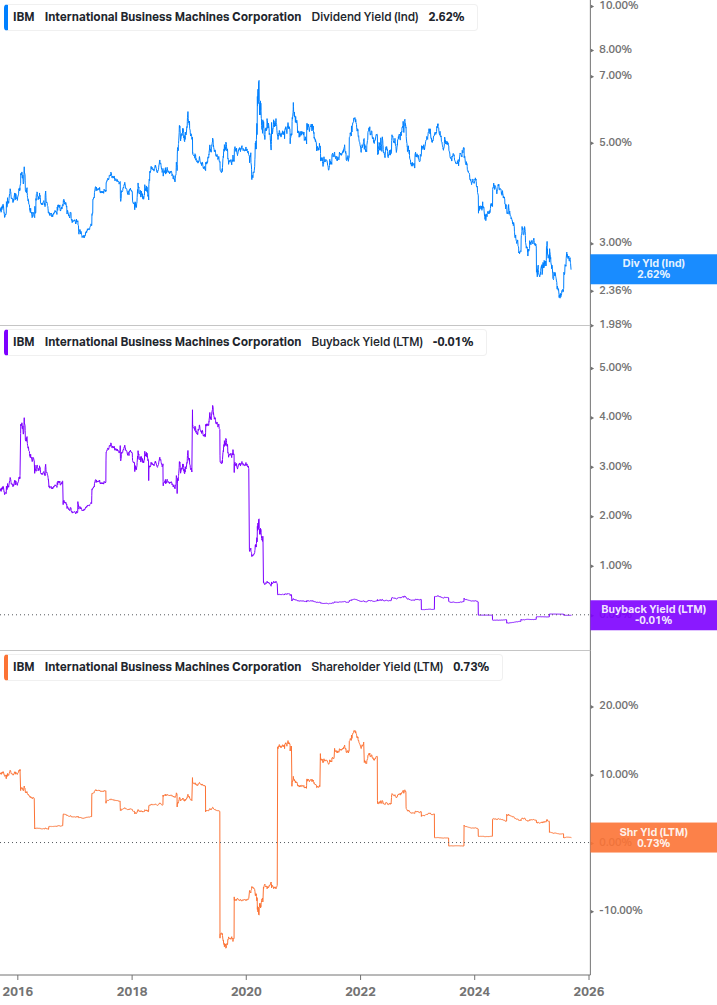Click the 4.00% label on buyback axis
This screenshot has height=1005, width=717.
point(615,417)
